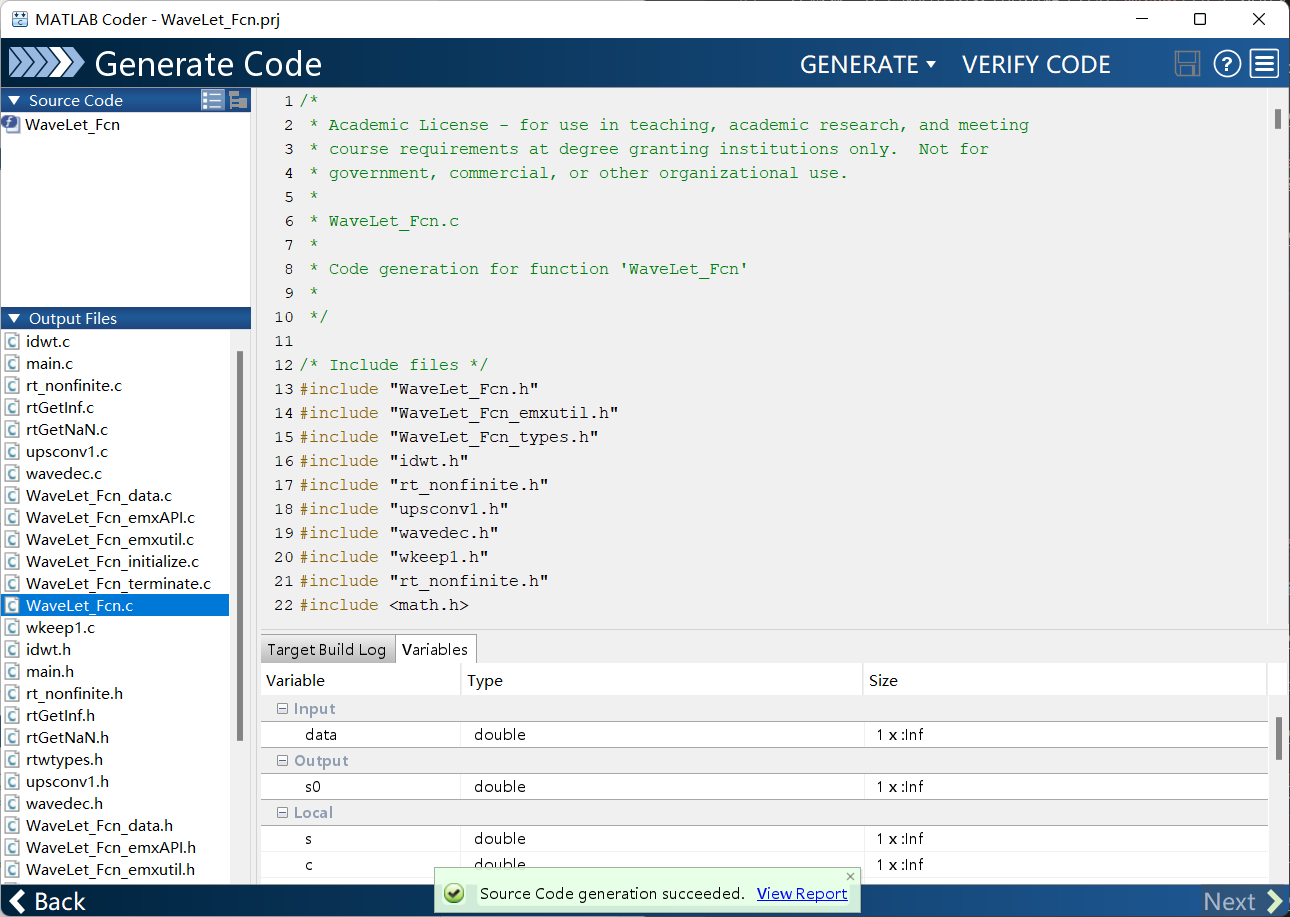This screenshot has height=917, width=1290.
Task: Open wavedec.c output file
Action: pyautogui.click(x=64, y=474)
